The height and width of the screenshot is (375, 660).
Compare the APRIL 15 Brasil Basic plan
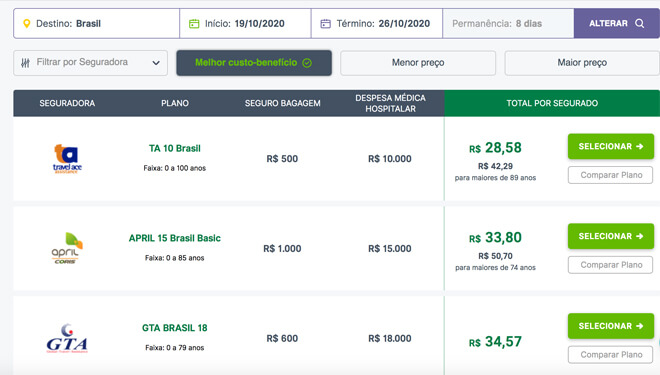(610, 265)
